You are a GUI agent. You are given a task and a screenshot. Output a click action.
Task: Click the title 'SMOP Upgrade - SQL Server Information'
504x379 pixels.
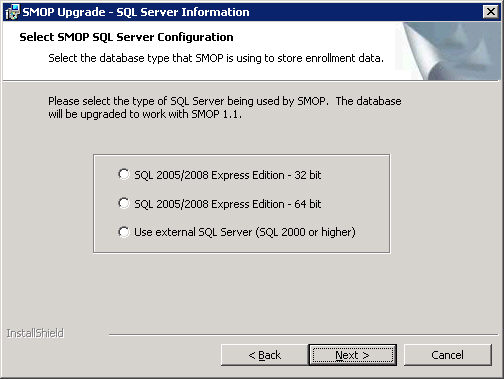coord(136,12)
